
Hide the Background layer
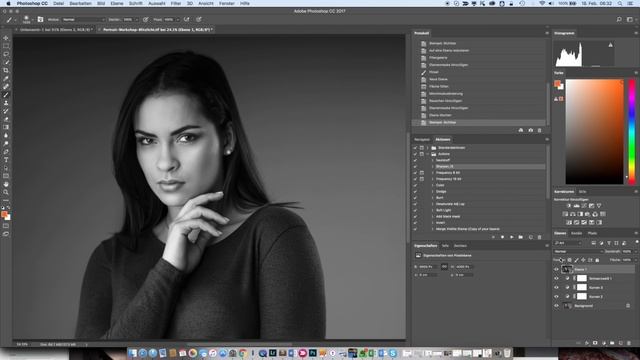click(x=556, y=306)
